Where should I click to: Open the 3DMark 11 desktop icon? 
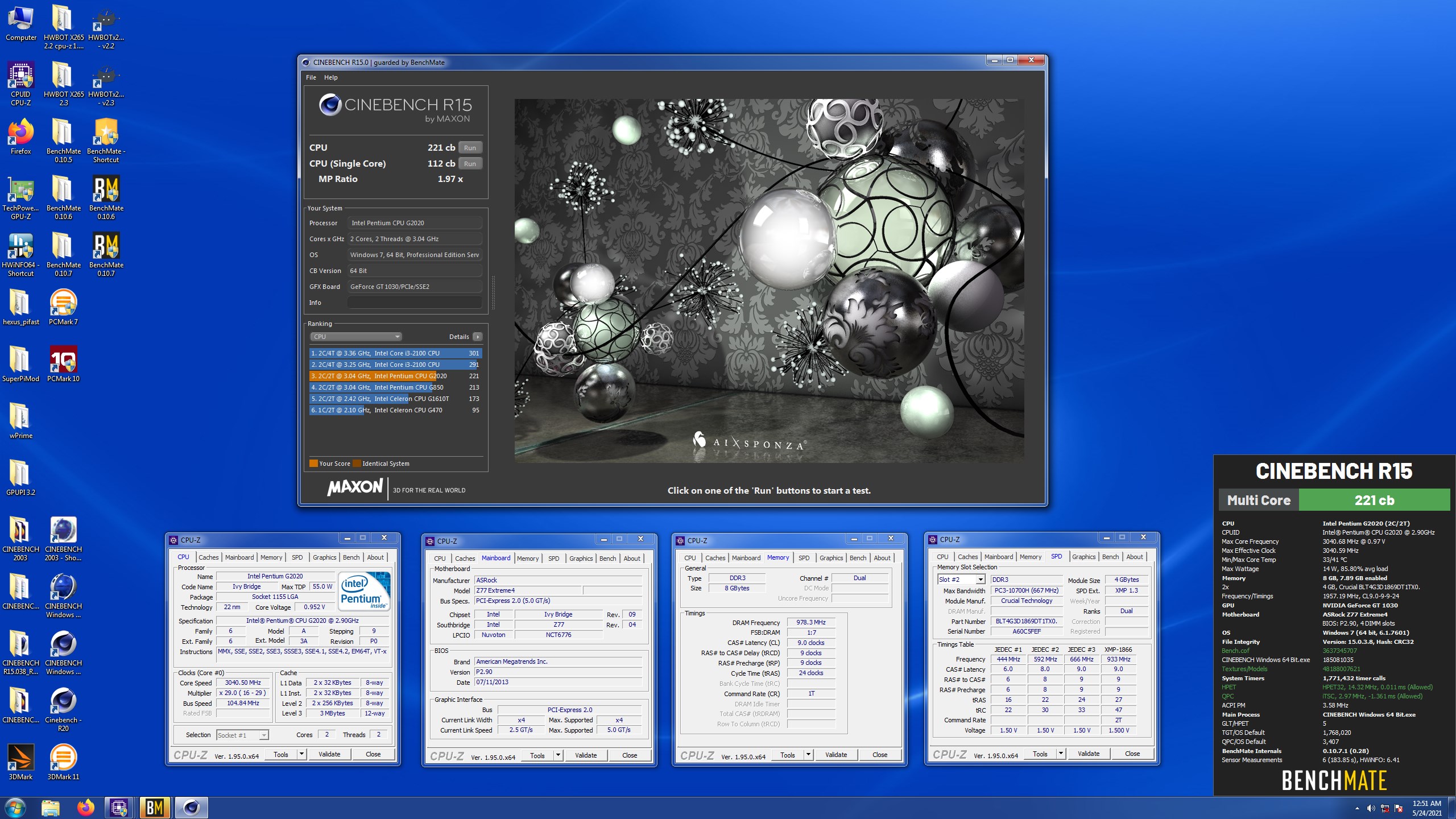tap(63, 762)
